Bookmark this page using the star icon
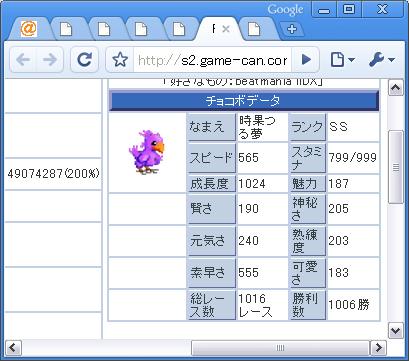The width and height of the screenshot is (409, 361). point(120,60)
